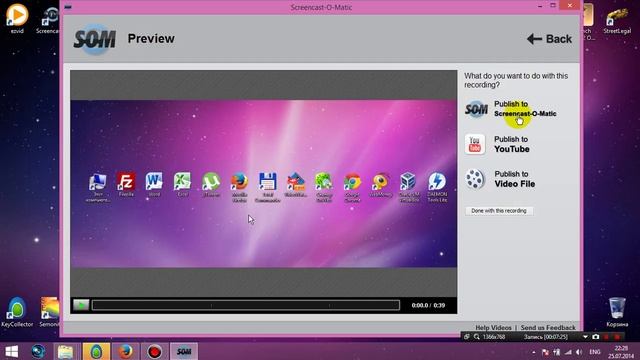Open the Recycle Bin (Корзина) desktop icon
640x360 pixels.
click(x=617, y=312)
